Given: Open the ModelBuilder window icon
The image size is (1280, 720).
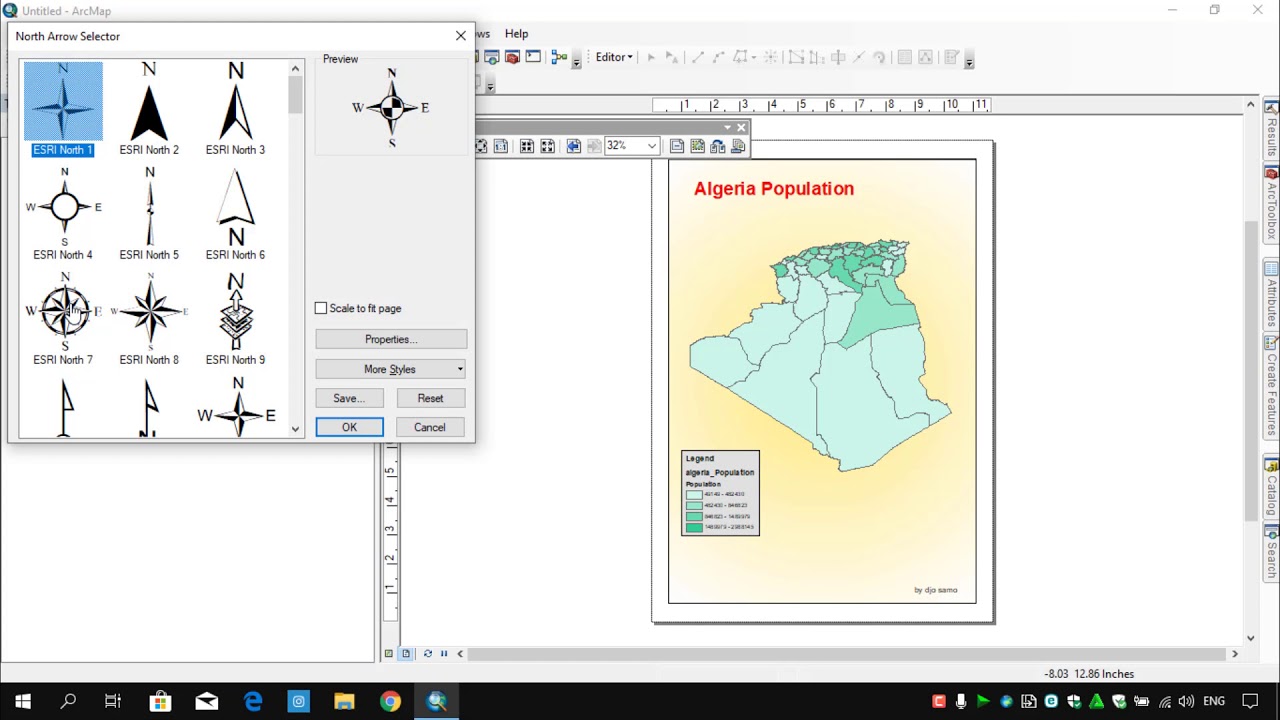Looking at the screenshot, I should coord(560,57).
